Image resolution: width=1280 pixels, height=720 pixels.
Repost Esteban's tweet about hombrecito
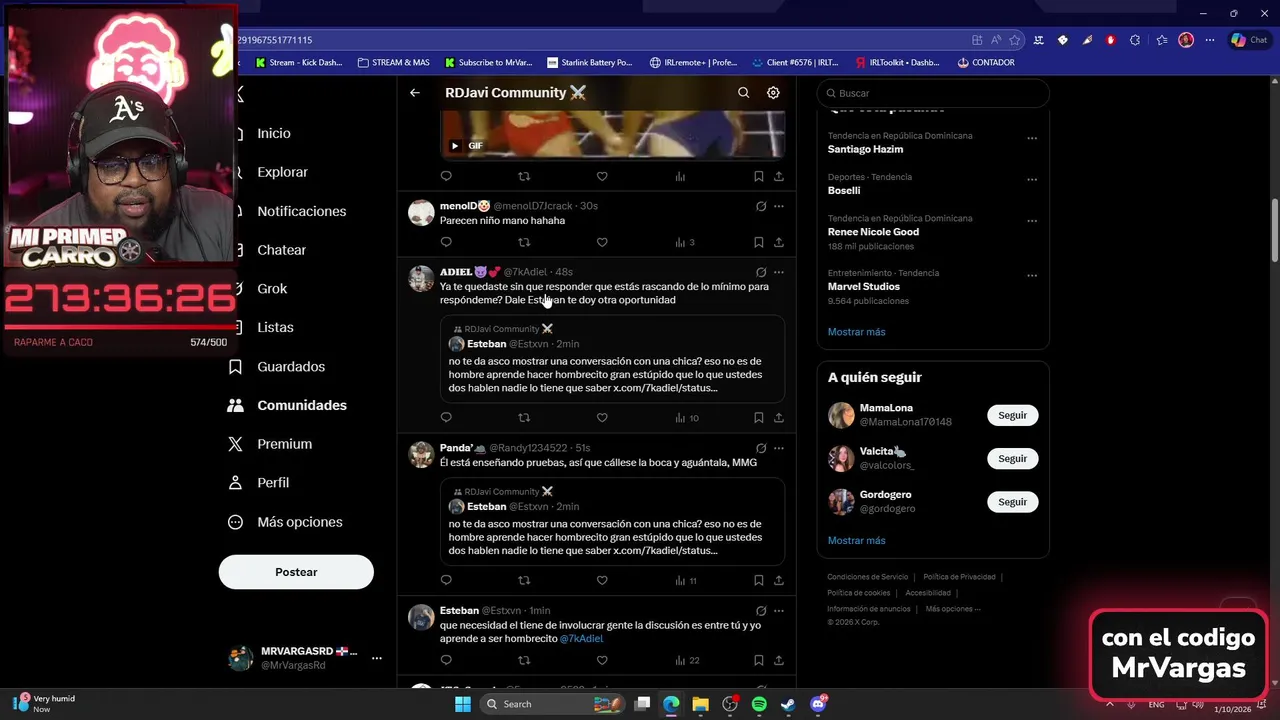(524, 660)
